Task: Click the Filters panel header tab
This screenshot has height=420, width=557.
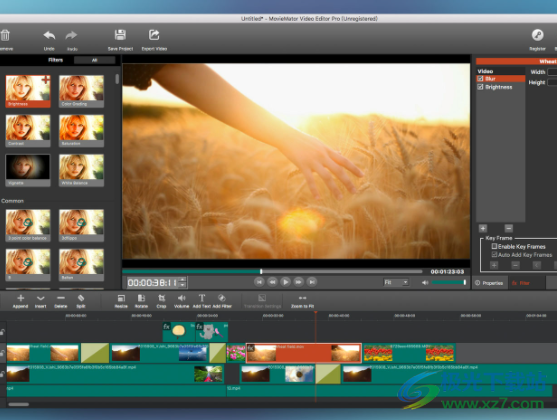Action: (55, 60)
